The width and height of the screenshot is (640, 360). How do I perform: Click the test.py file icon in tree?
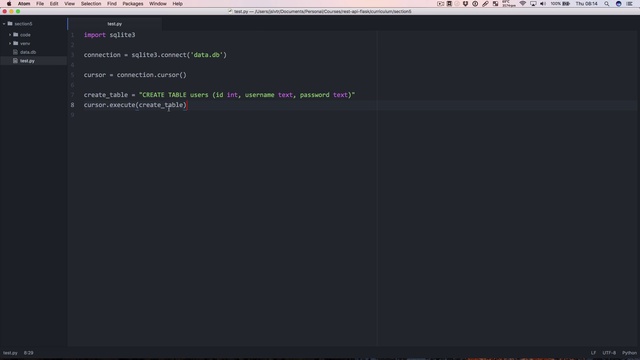(16, 61)
